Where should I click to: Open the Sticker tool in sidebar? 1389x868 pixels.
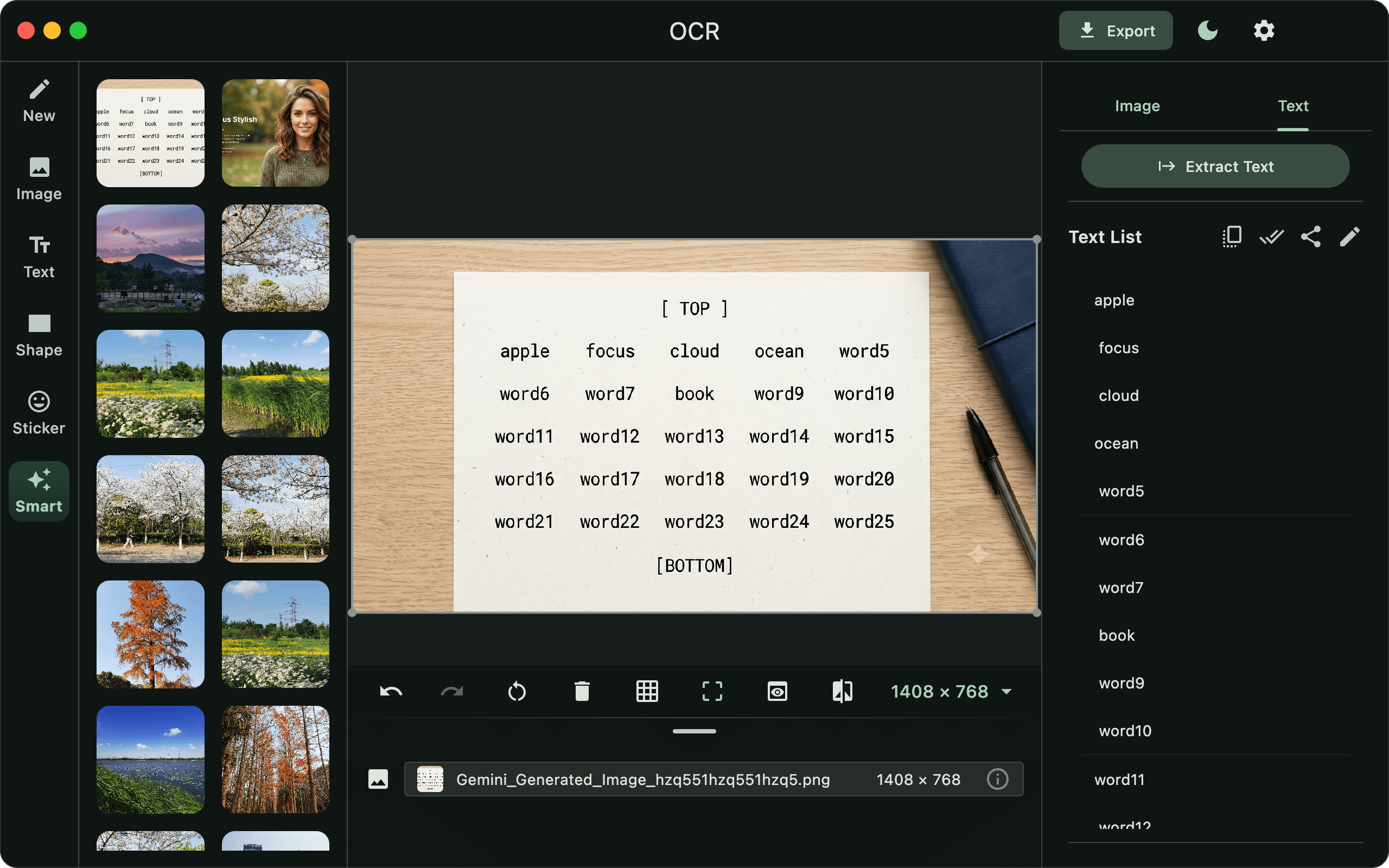[x=39, y=413]
